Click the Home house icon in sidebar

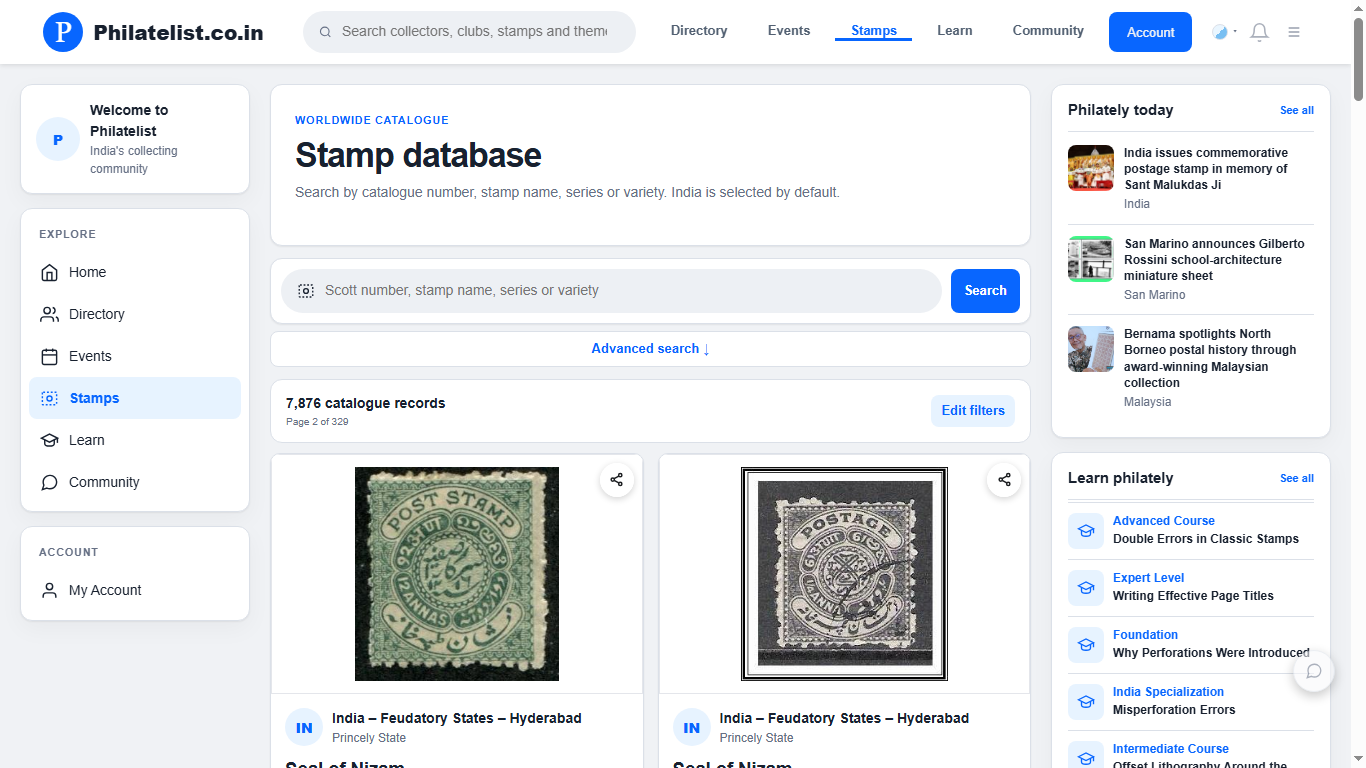(49, 272)
